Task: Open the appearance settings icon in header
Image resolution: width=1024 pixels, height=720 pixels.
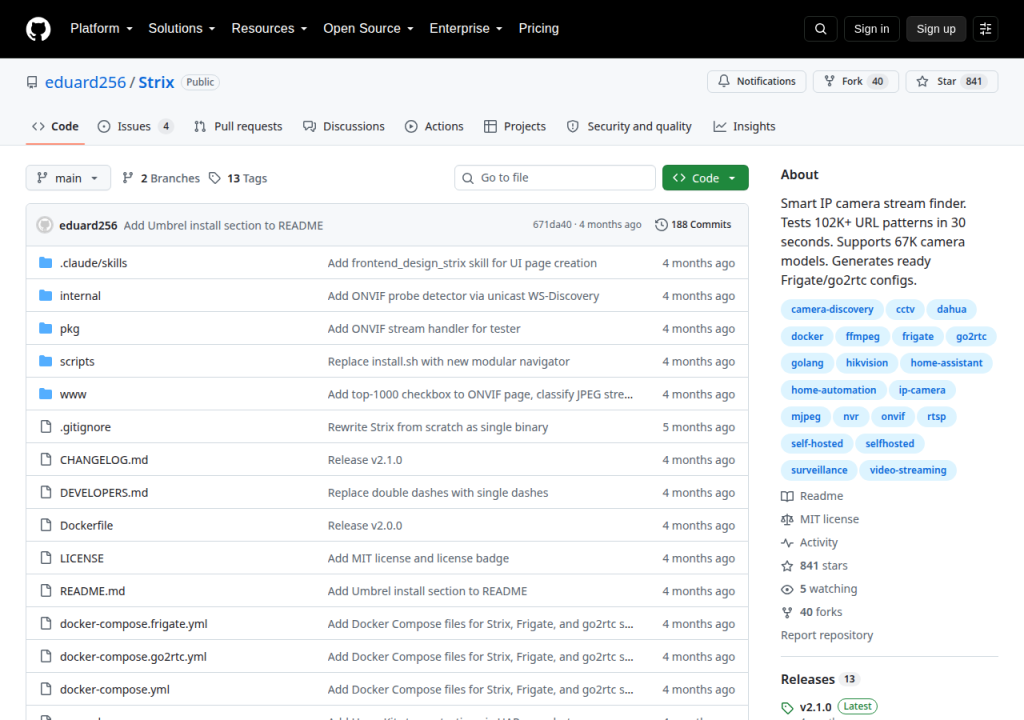Action: (985, 29)
